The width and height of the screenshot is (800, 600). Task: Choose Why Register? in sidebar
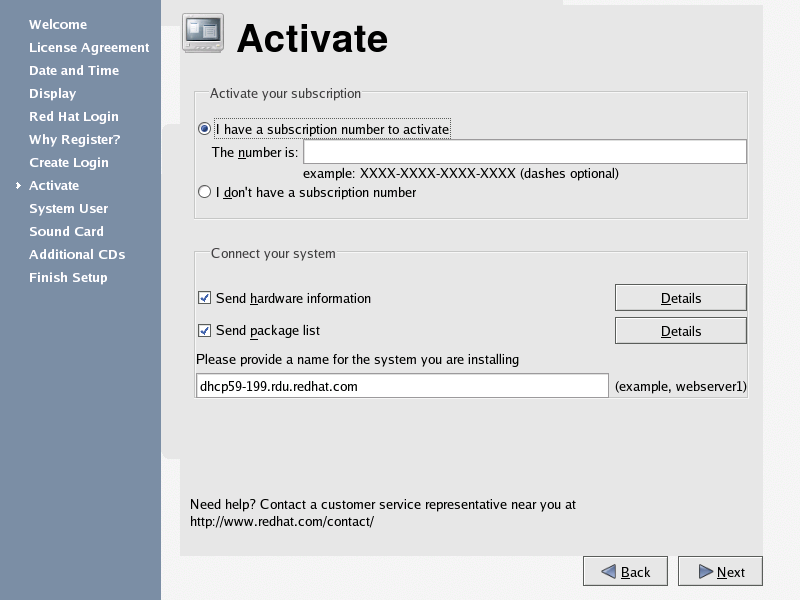[x=75, y=139]
